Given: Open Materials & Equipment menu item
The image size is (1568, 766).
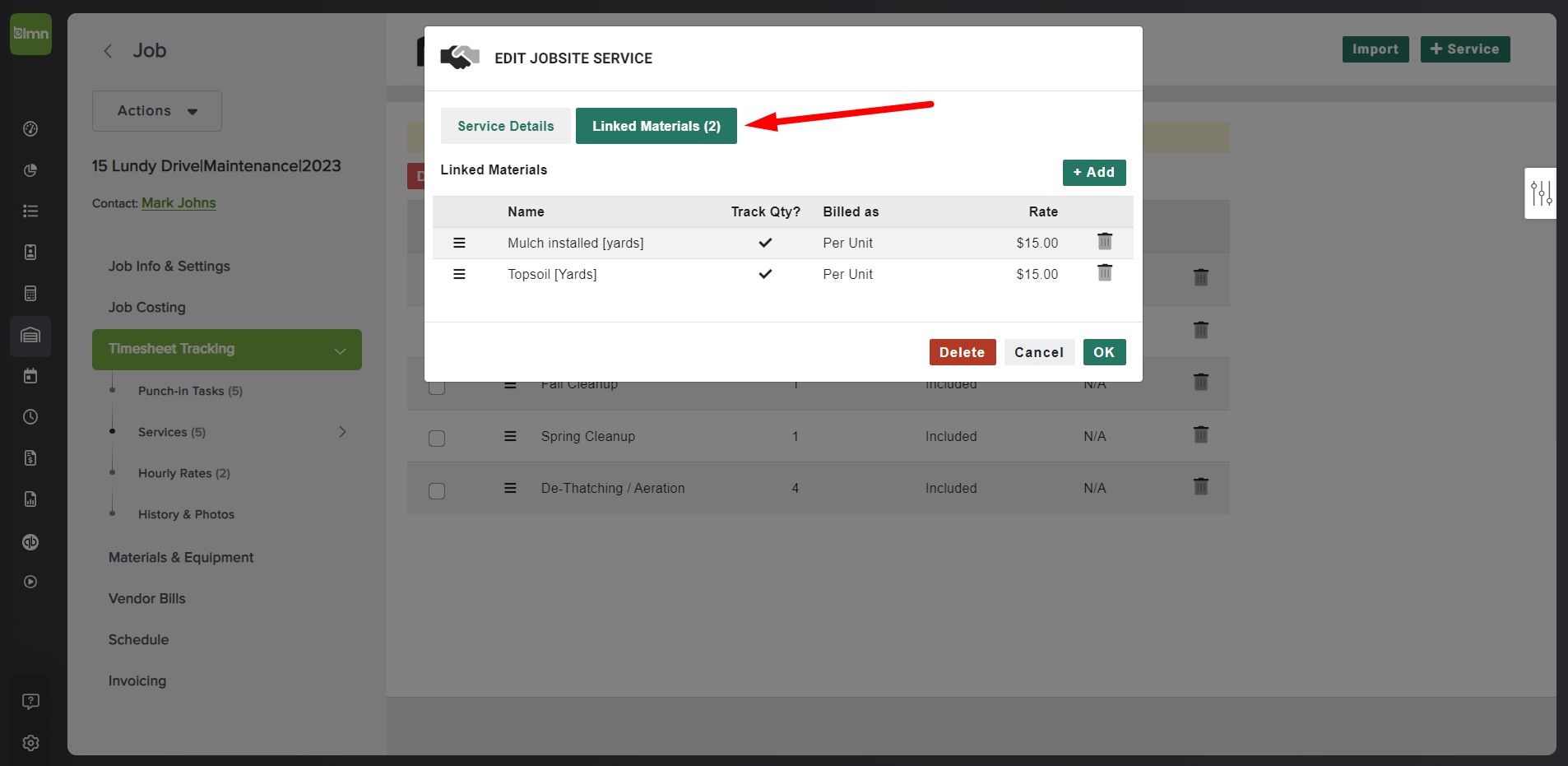Looking at the screenshot, I should 181,557.
